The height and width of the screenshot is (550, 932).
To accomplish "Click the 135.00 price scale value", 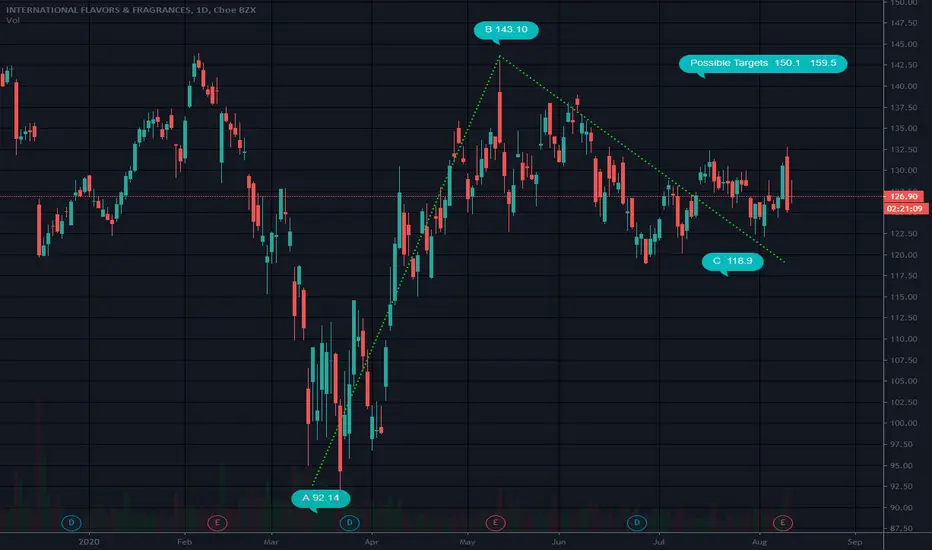I will (904, 128).
